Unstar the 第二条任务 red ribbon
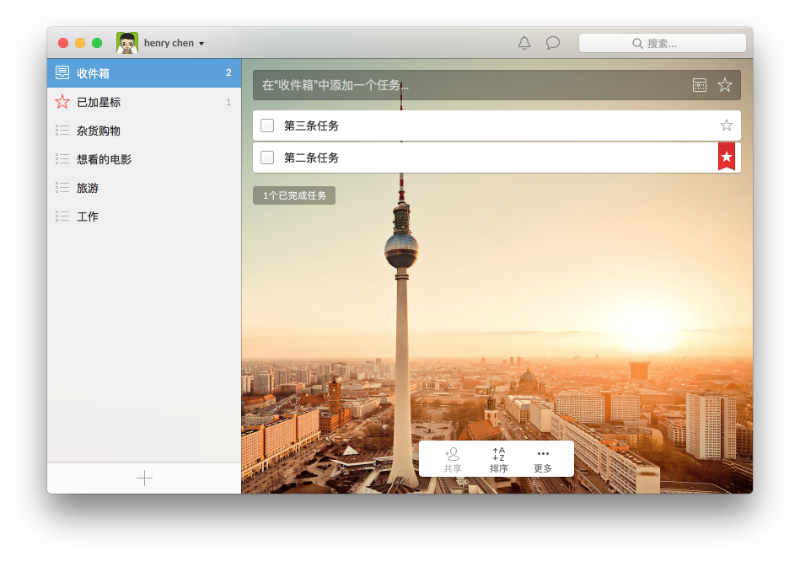This screenshot has height=561, width=800. point(726,156)
